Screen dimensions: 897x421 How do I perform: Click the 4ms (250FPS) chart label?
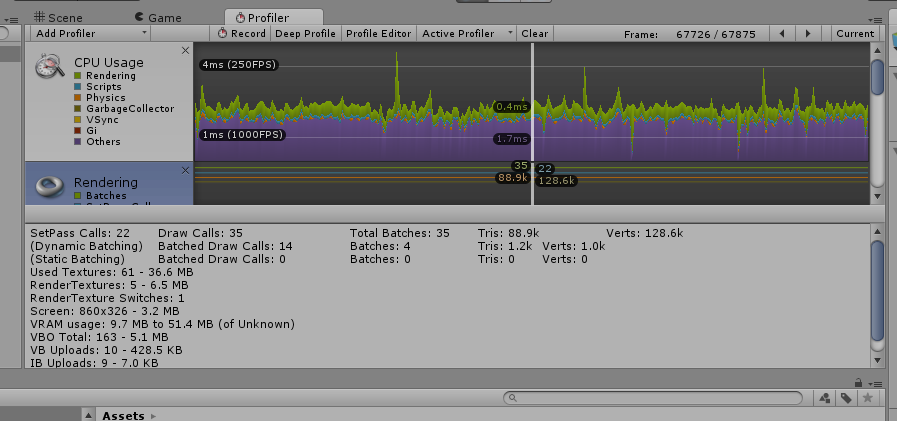point(239,65)
